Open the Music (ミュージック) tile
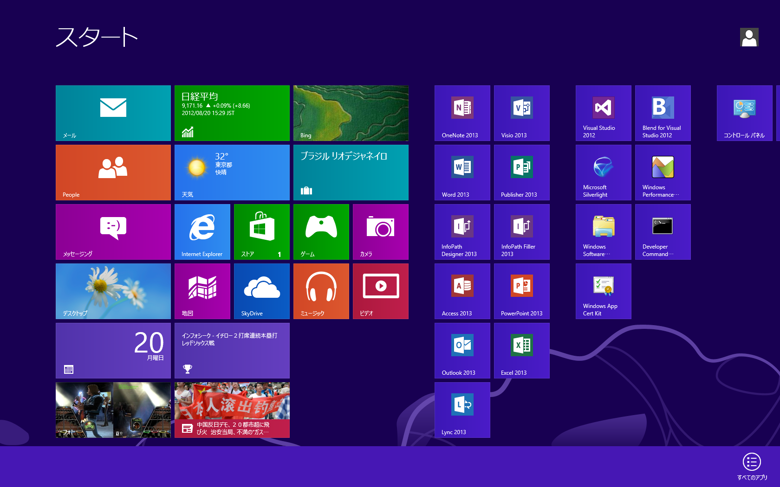The image size is (780, 487). (x=321, y=291)
